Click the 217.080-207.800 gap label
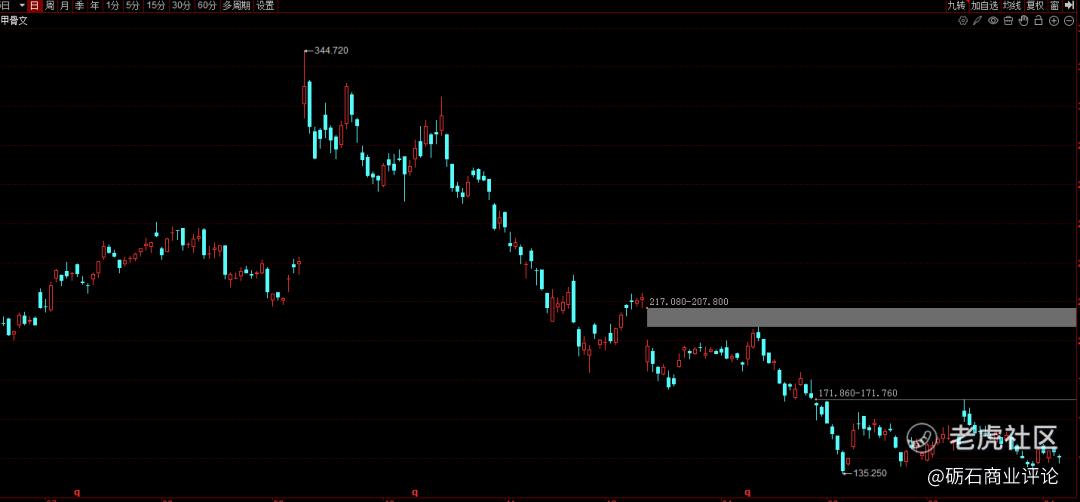Image resolution: width=1080 pixels, height=502 pixels. pyautogui.click(x=689, y=302)
